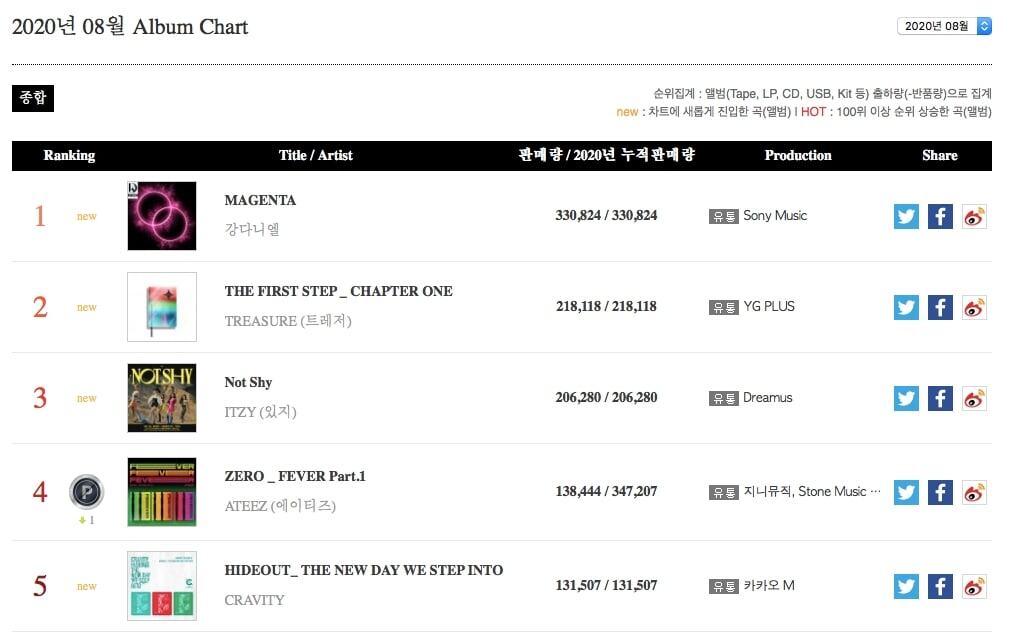This screenshot has height=640, width=1012.
Task: Share Not Shy album on Weibo
Action: 974,398
